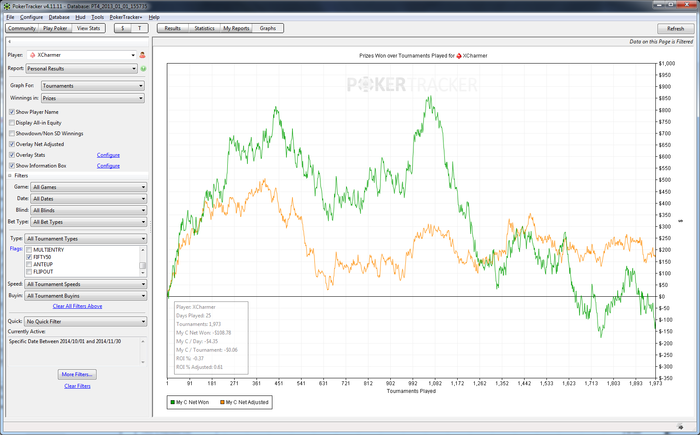Switch to the My Reports tab
Image resolution: width=700 pixels, height=435 pixels.
(236, 28)
